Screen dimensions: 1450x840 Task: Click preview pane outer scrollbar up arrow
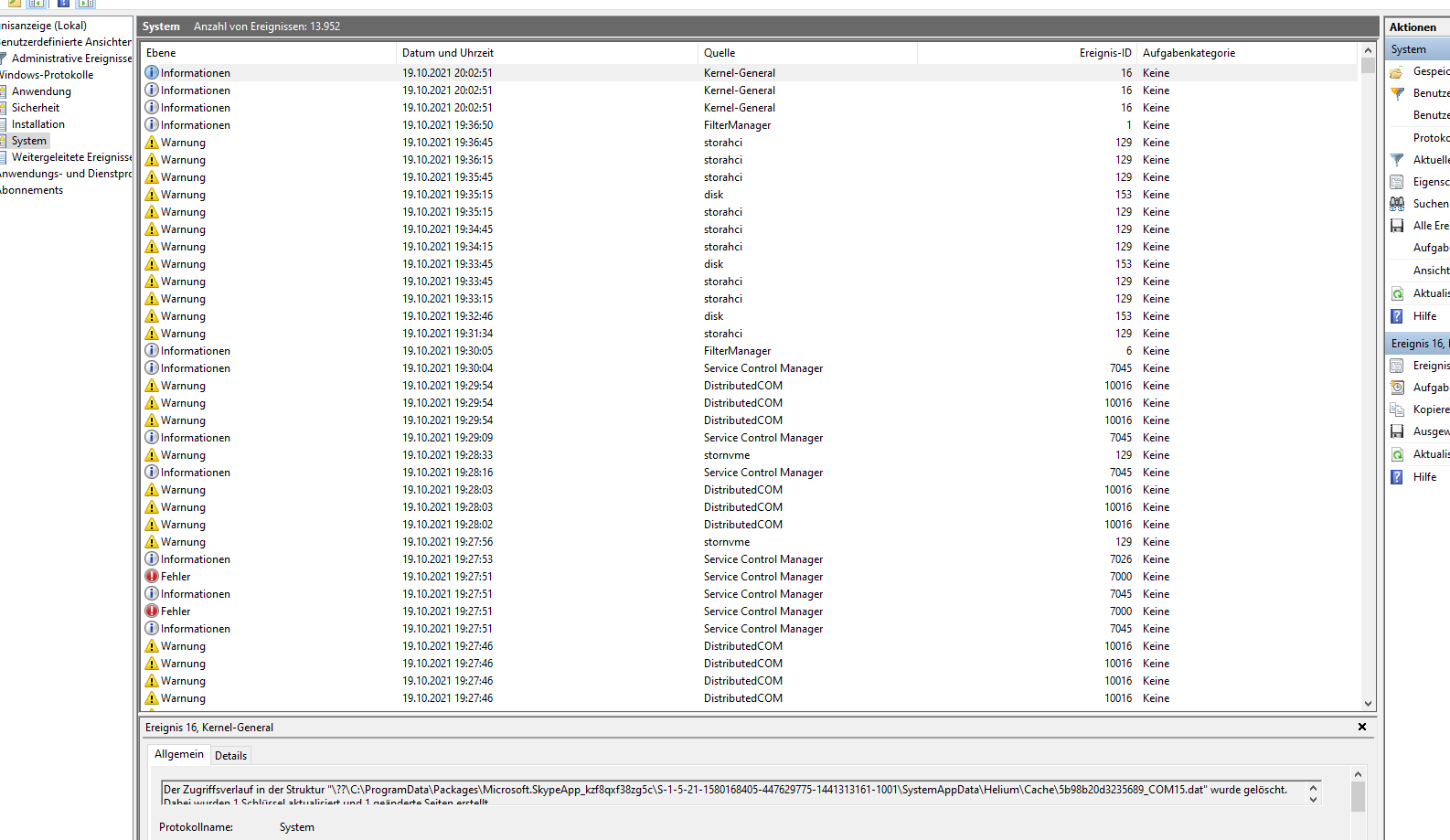coord(1358,774)
